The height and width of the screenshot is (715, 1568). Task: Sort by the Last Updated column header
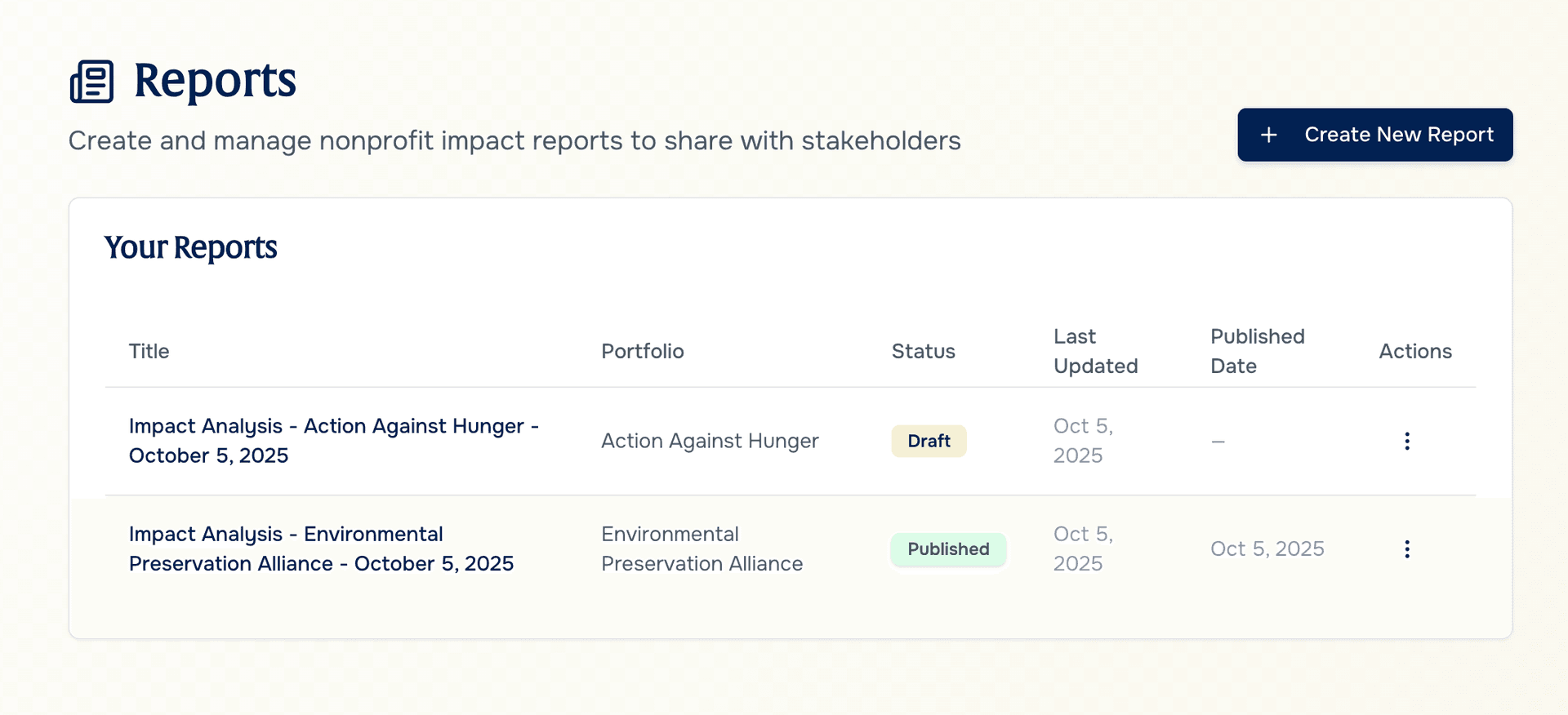point(1095,351)
